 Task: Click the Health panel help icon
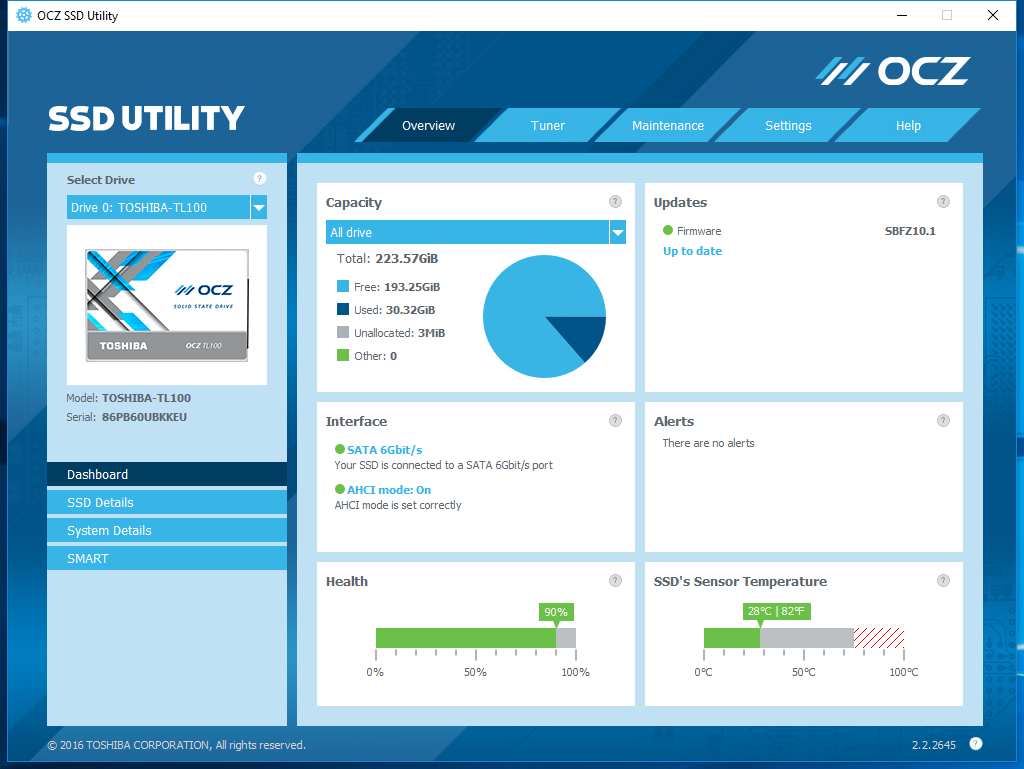(x=615, y=580)
